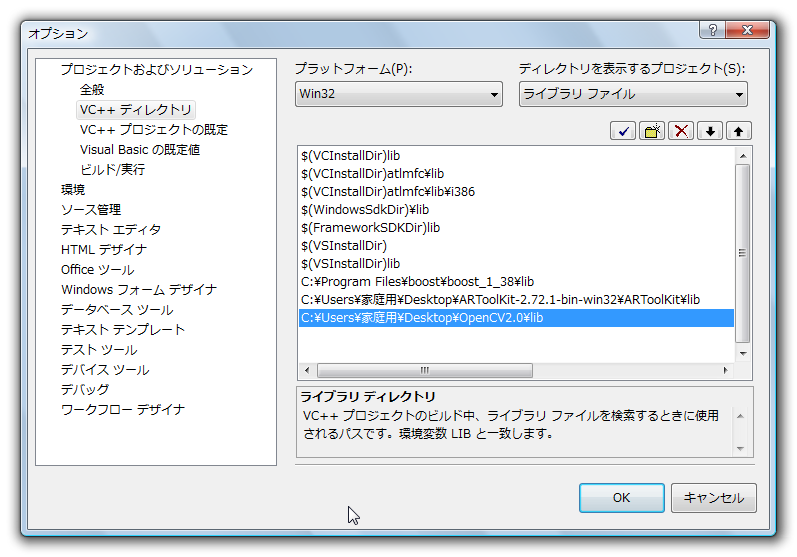Viewport: 797px width, 557px height.
Task: Select the ARToolKit lib path entry
Action: tap(500, 300)
